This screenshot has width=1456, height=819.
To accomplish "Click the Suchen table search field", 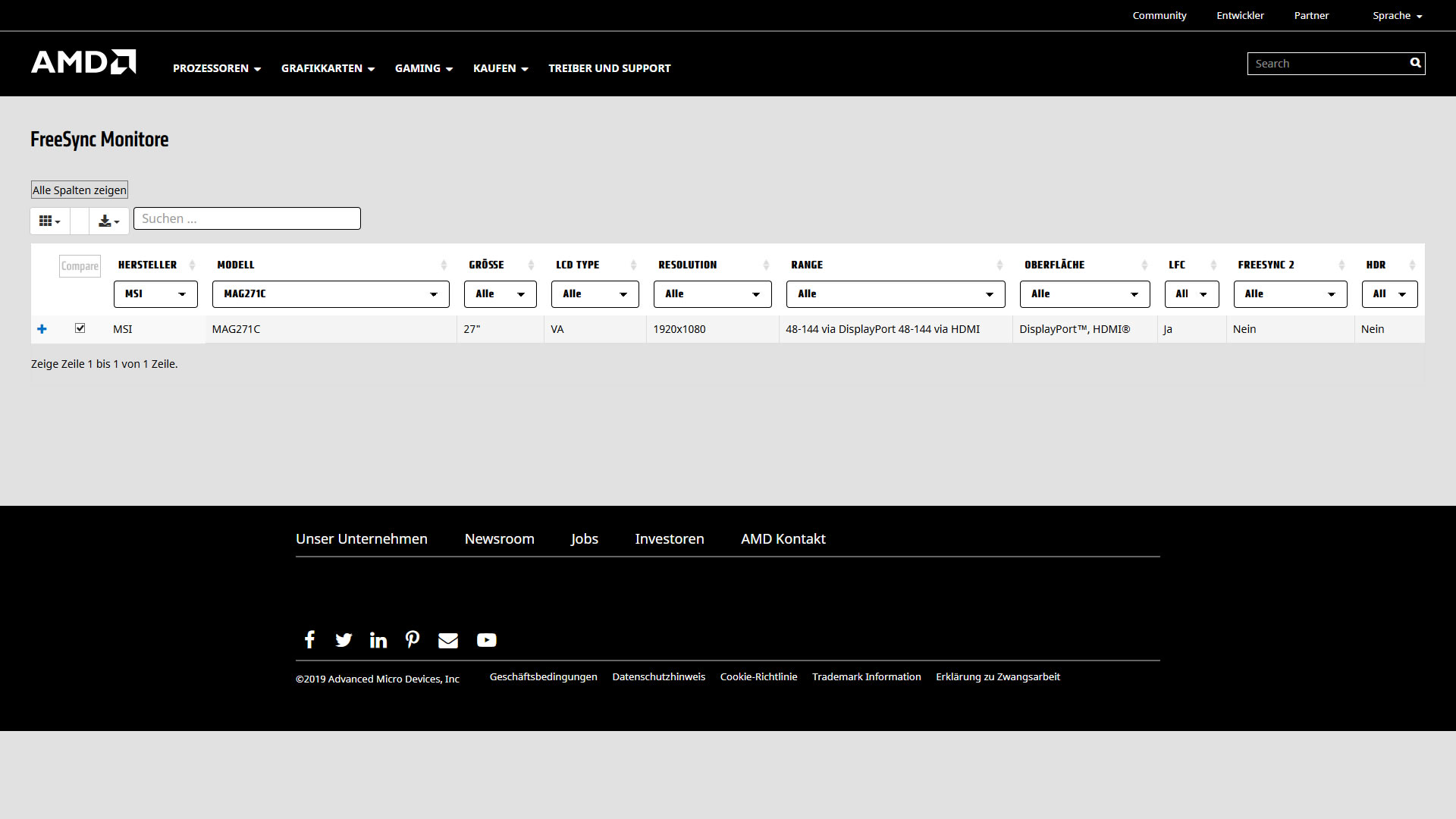I will [246, 218].
